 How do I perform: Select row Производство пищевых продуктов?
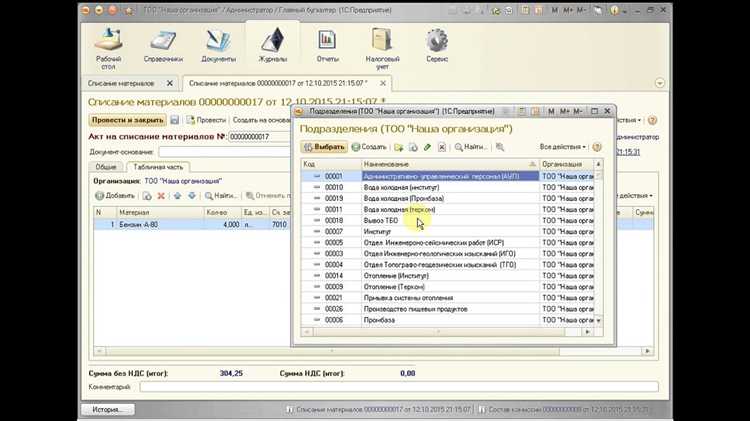click(449, 309)
